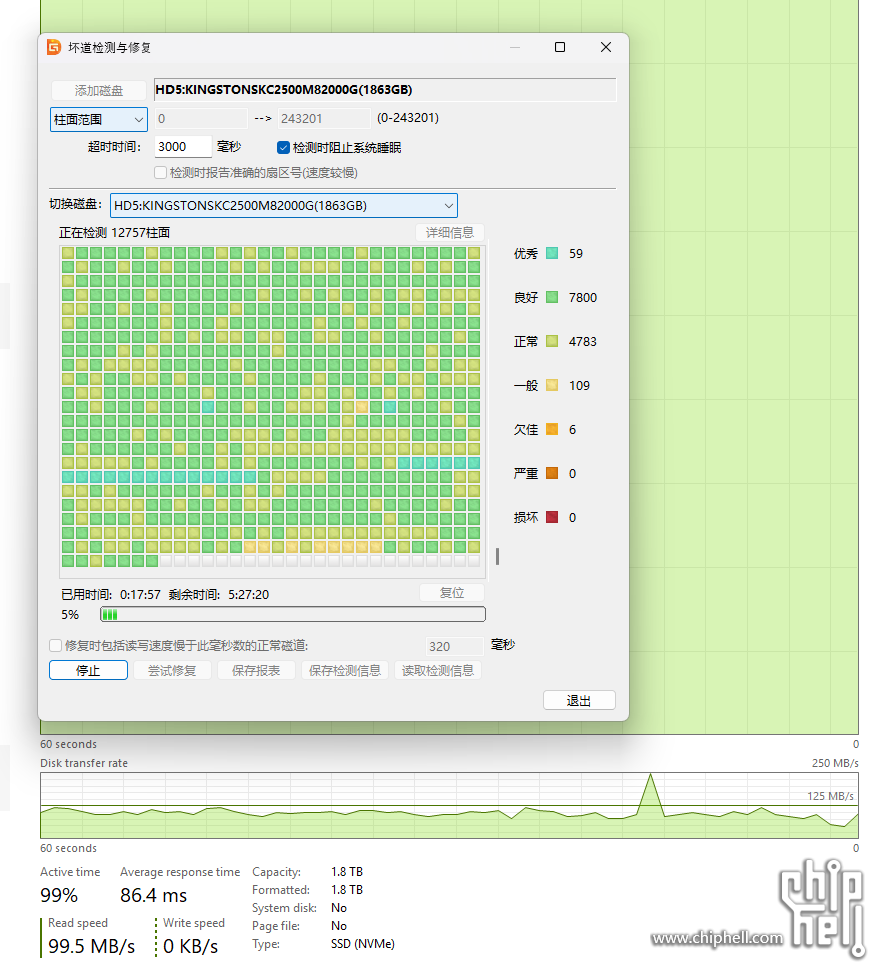879x973 pixels.
Task: Click the 99% active time value
Action: click(59, 895)
